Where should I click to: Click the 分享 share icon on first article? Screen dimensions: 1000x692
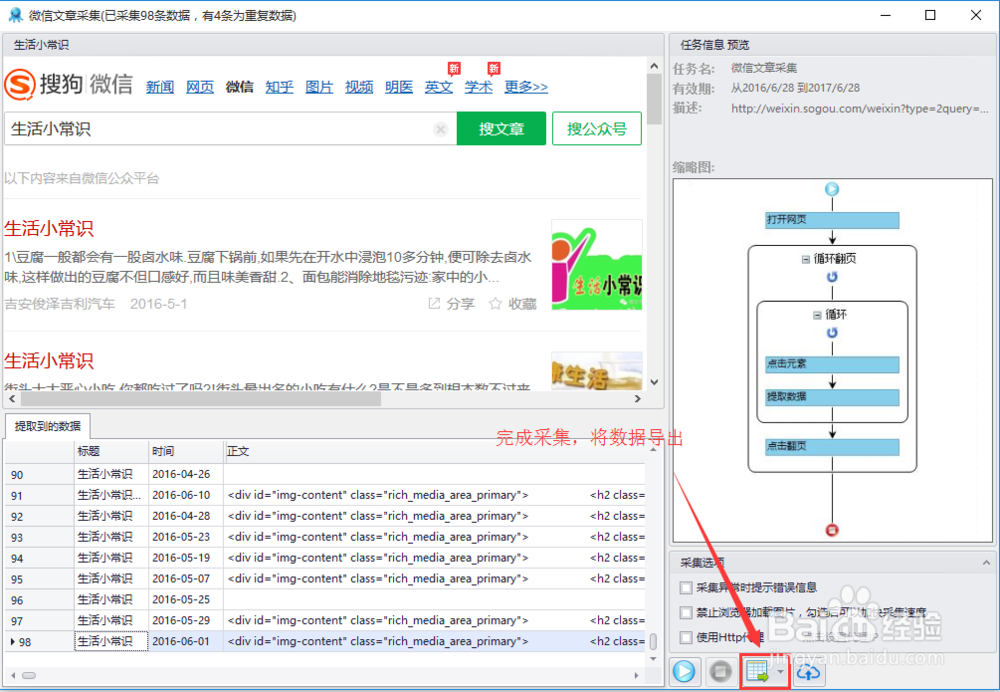tap(434, 304)
